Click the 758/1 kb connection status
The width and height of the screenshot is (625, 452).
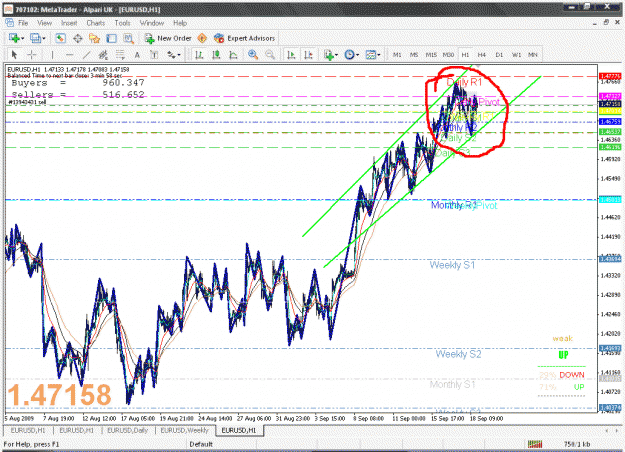[577, 444]
